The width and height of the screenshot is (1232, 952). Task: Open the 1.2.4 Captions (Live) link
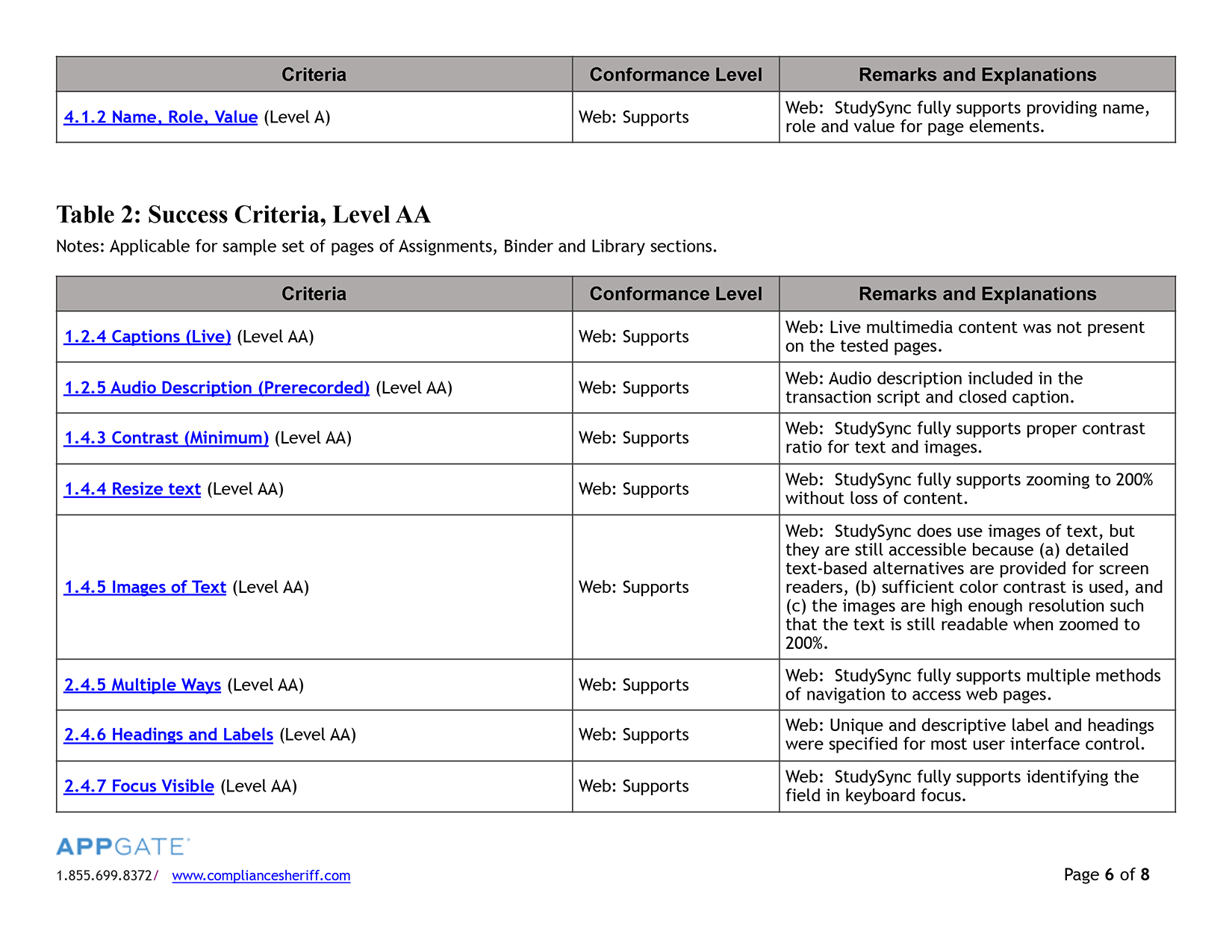[x=147, y=337]
